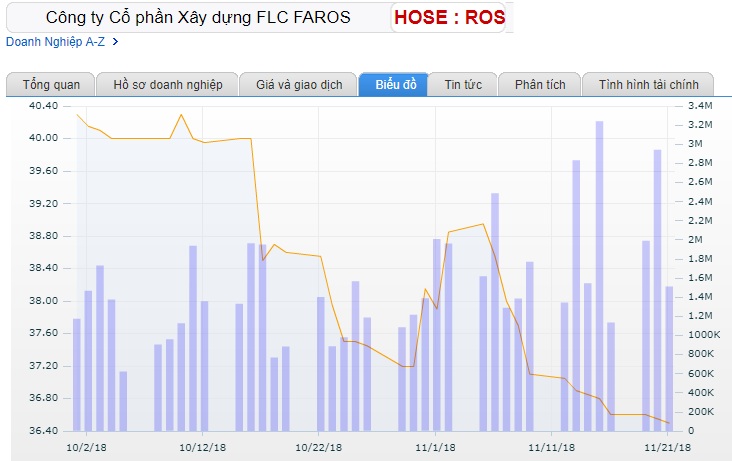Click the 38.00 price axis label
Image resolution: width=732 pixels, height=461 pixels.
pyautogui.click(x=43, y=300)
